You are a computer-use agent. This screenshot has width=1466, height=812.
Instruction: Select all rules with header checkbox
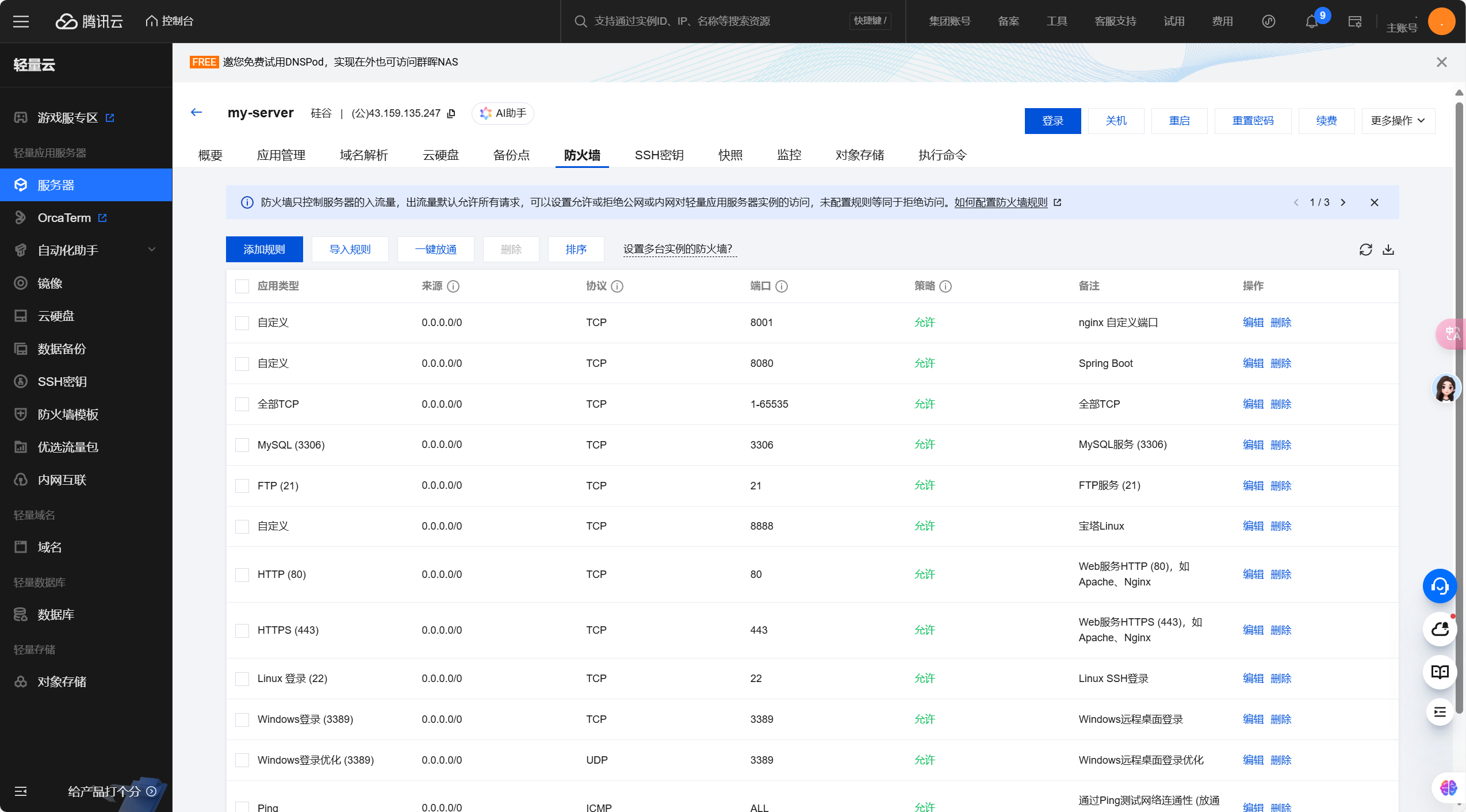(242, 286)
